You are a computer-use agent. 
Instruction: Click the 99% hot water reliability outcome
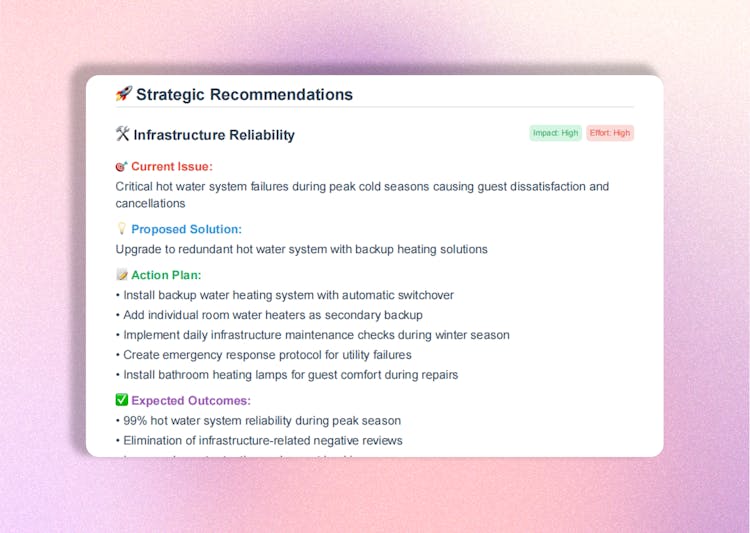coord(261,421)
